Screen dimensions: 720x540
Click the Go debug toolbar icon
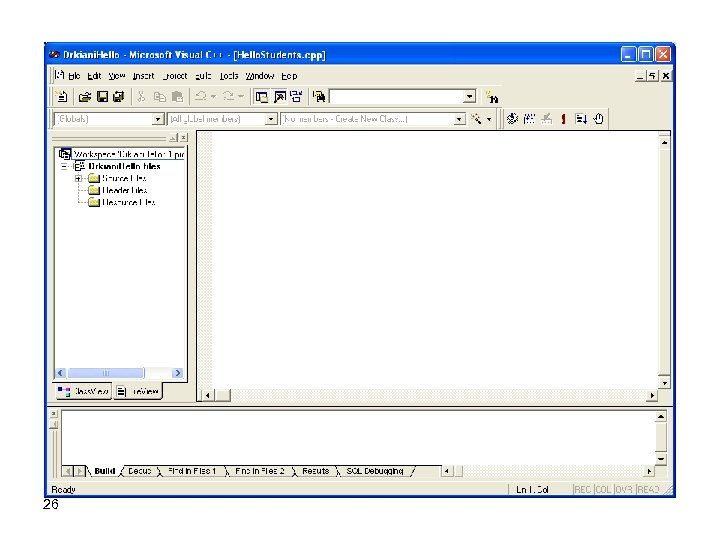coord(581,119)
